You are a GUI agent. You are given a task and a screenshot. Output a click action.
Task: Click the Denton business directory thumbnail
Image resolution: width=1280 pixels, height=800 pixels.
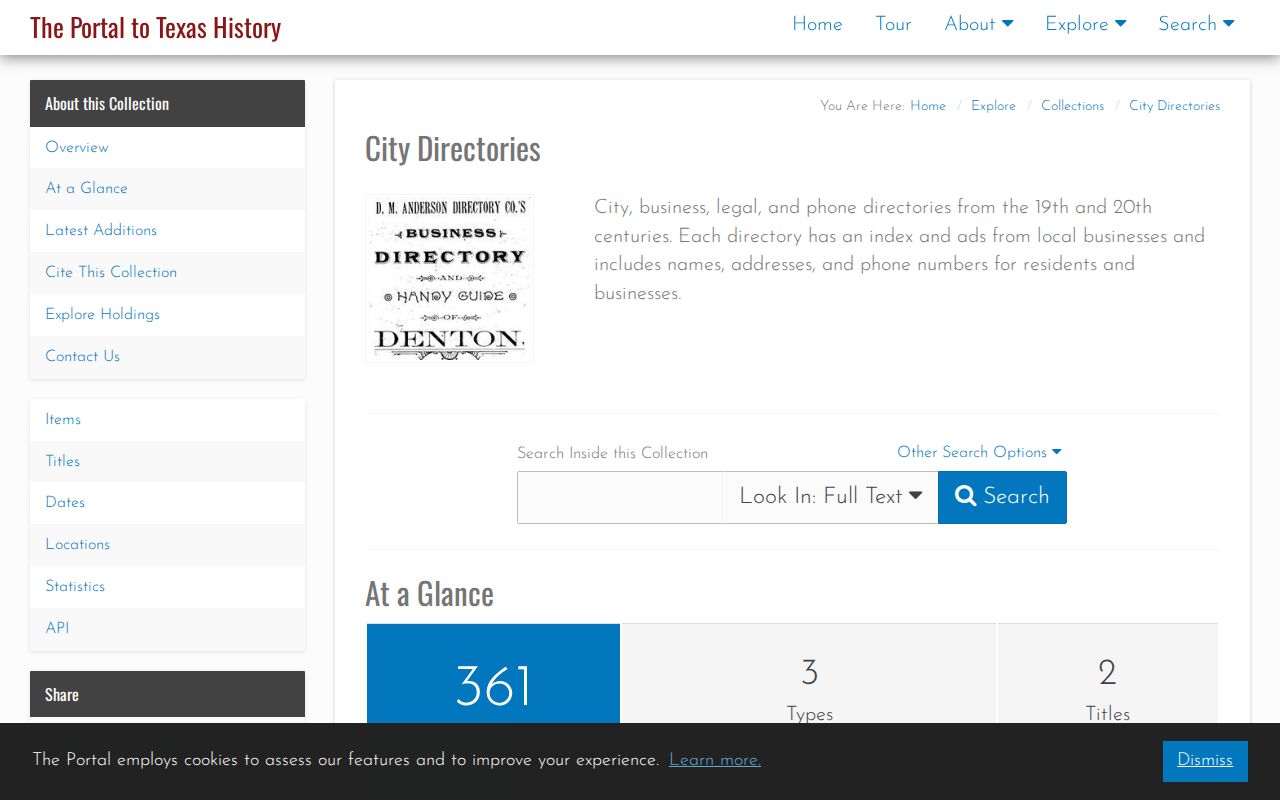[x=449, y=278]
